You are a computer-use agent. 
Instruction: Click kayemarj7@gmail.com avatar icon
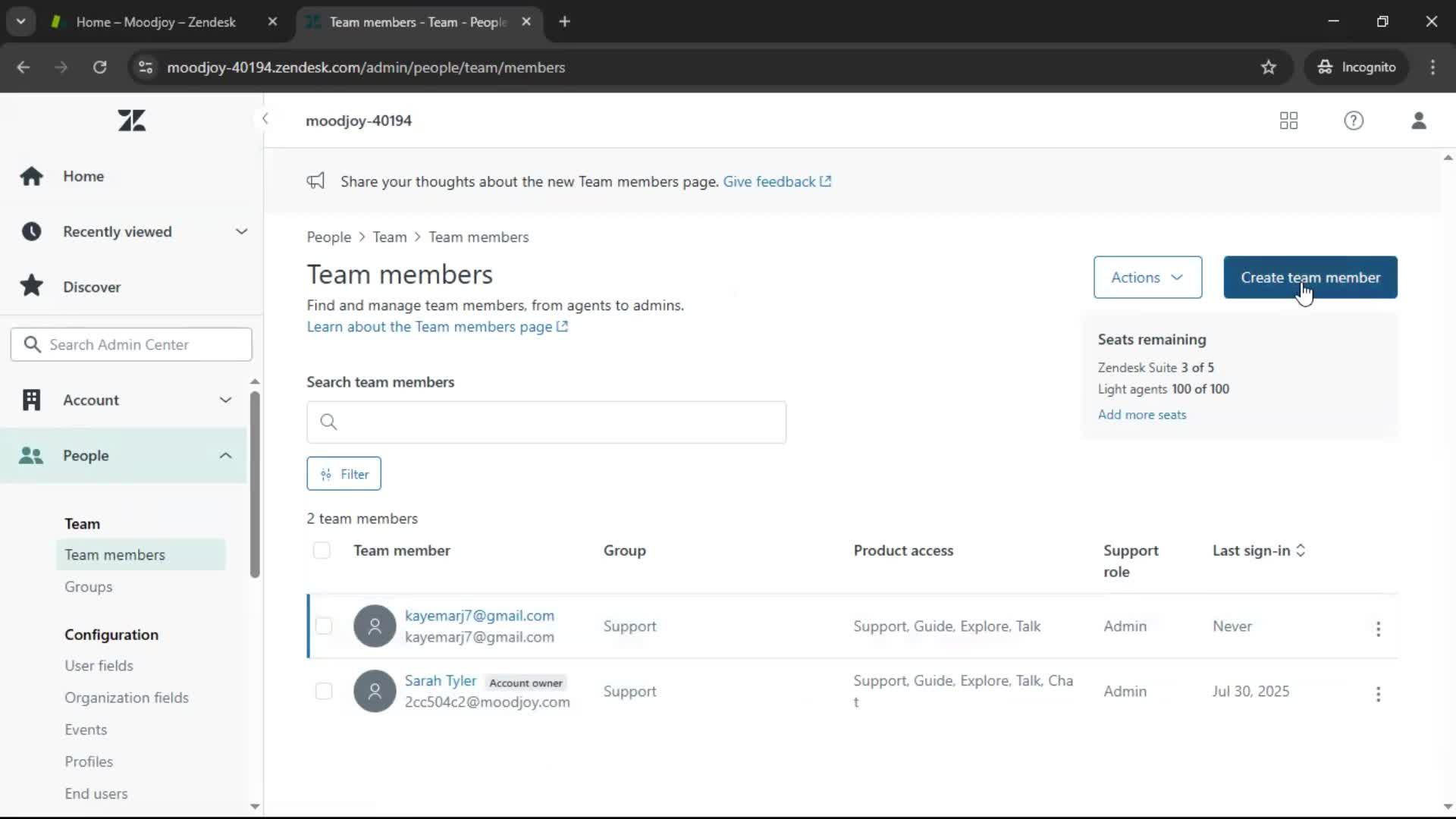tap(375, 626)
